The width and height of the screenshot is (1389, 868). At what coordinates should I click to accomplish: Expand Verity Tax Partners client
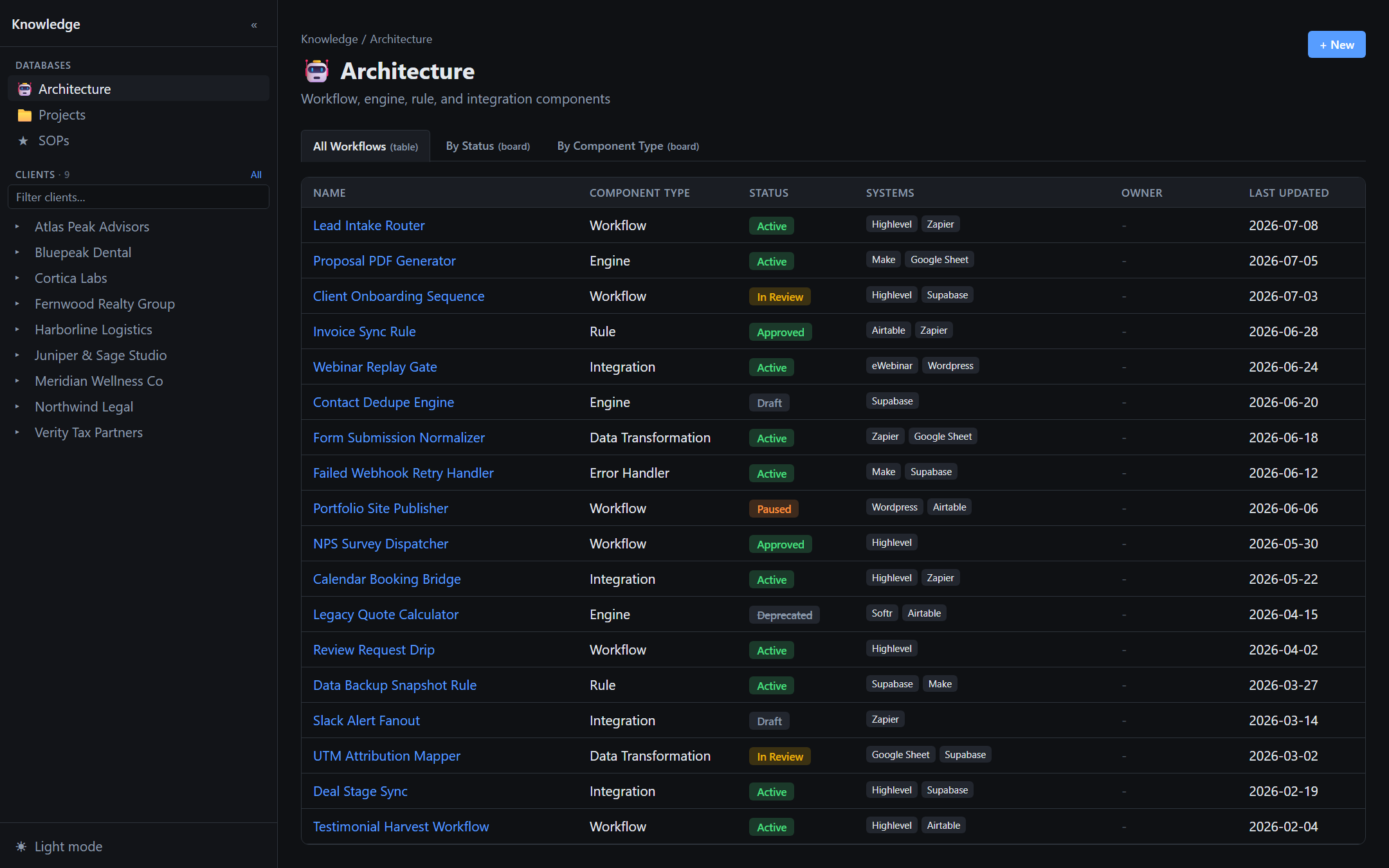pyautogui.click(x=17, y=433)
